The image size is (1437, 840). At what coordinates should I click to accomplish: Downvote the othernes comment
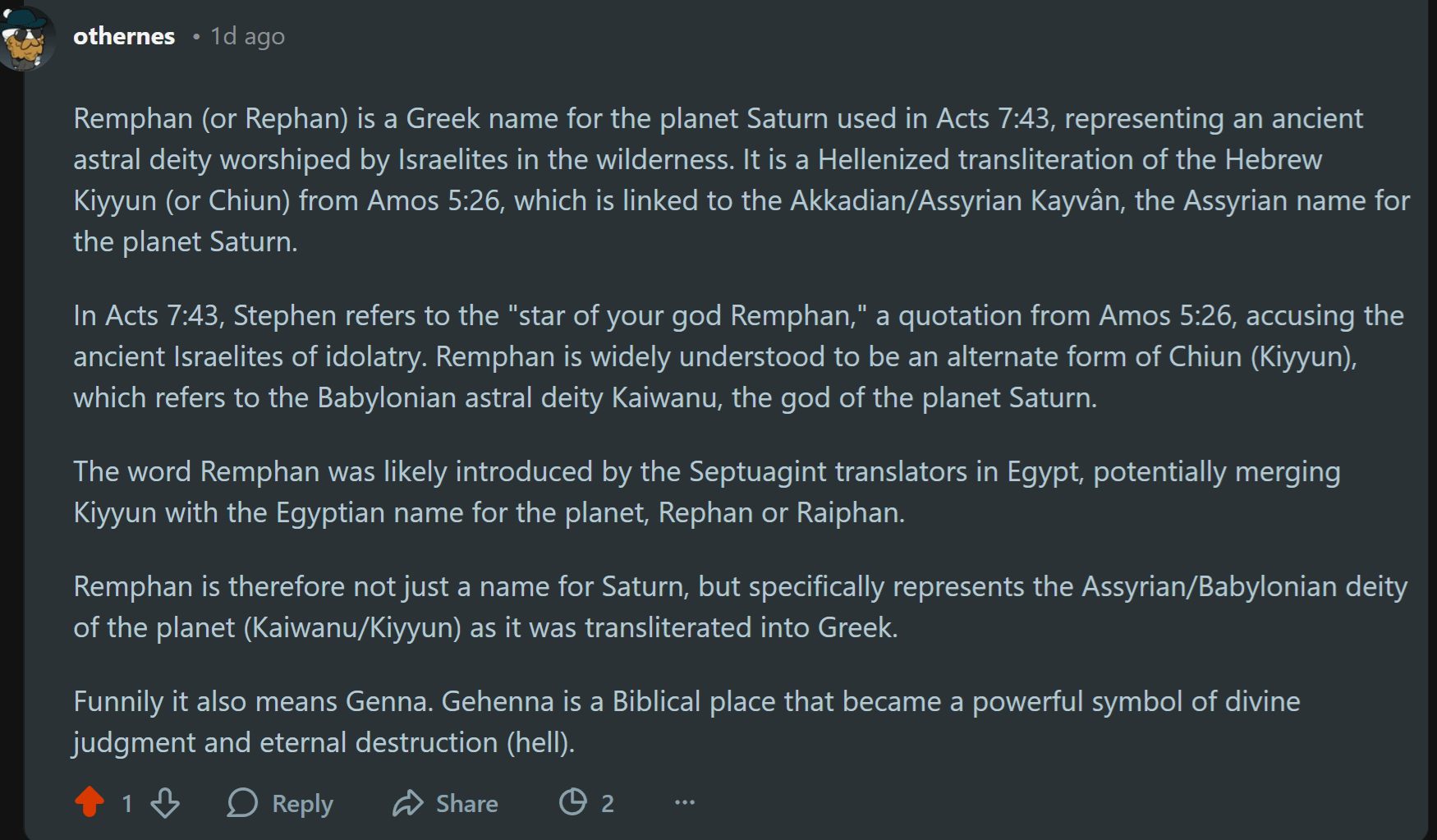[165, 802]
